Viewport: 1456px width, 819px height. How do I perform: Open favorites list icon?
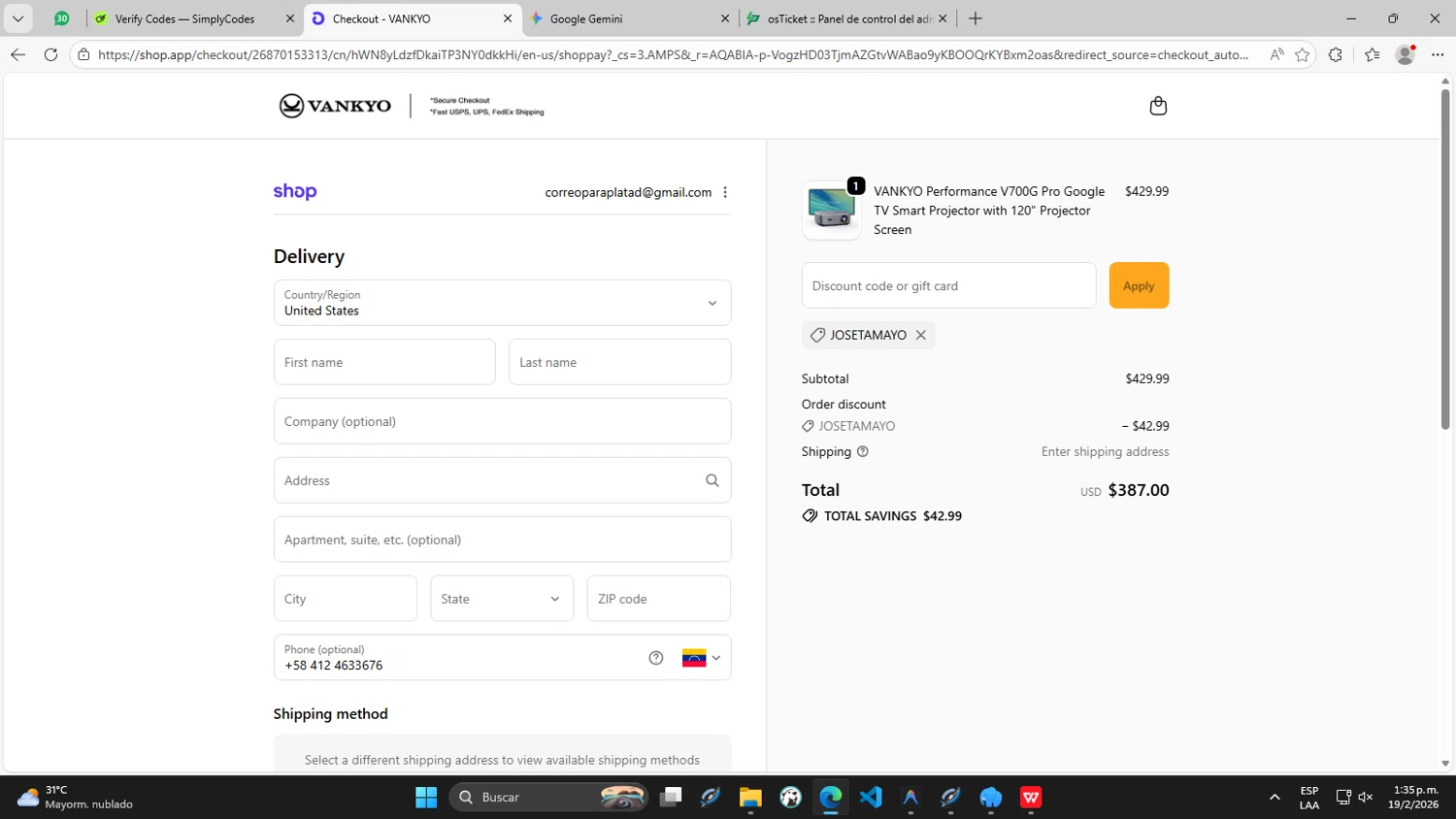pos(1372,54)
